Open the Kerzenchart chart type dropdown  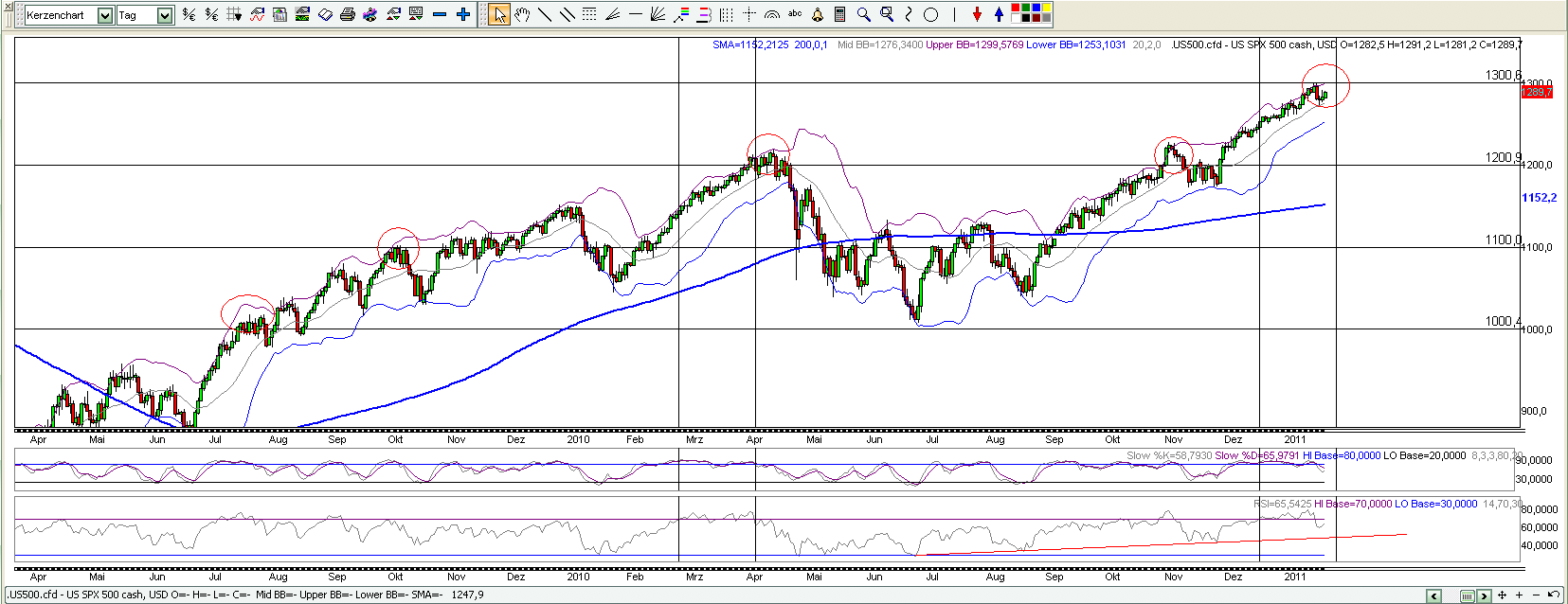point(105,15)
